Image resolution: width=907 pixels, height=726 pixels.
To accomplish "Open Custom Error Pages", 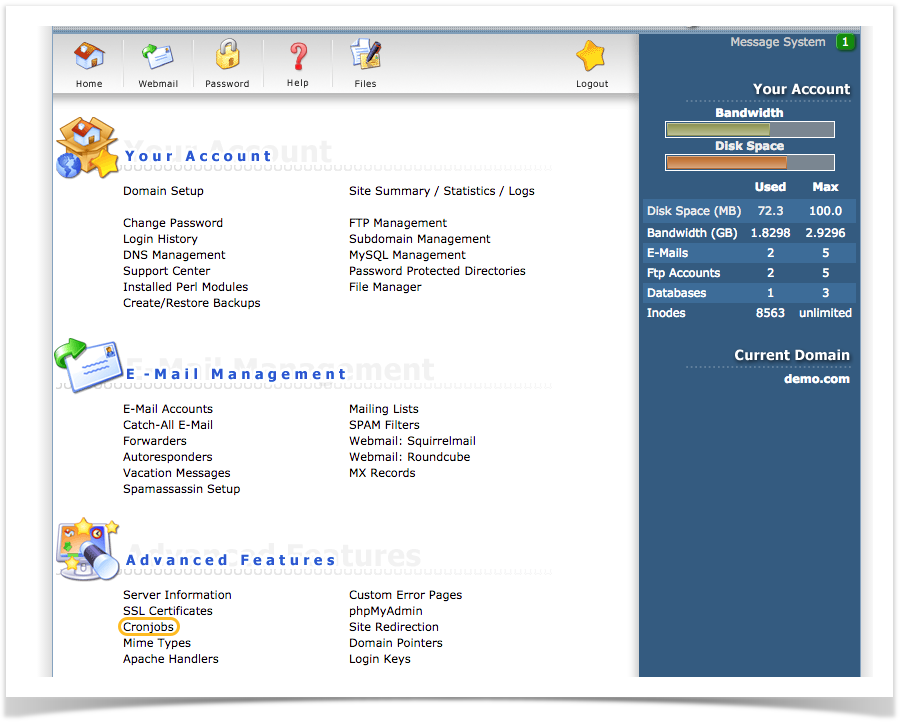I will [x=405, y=595].
